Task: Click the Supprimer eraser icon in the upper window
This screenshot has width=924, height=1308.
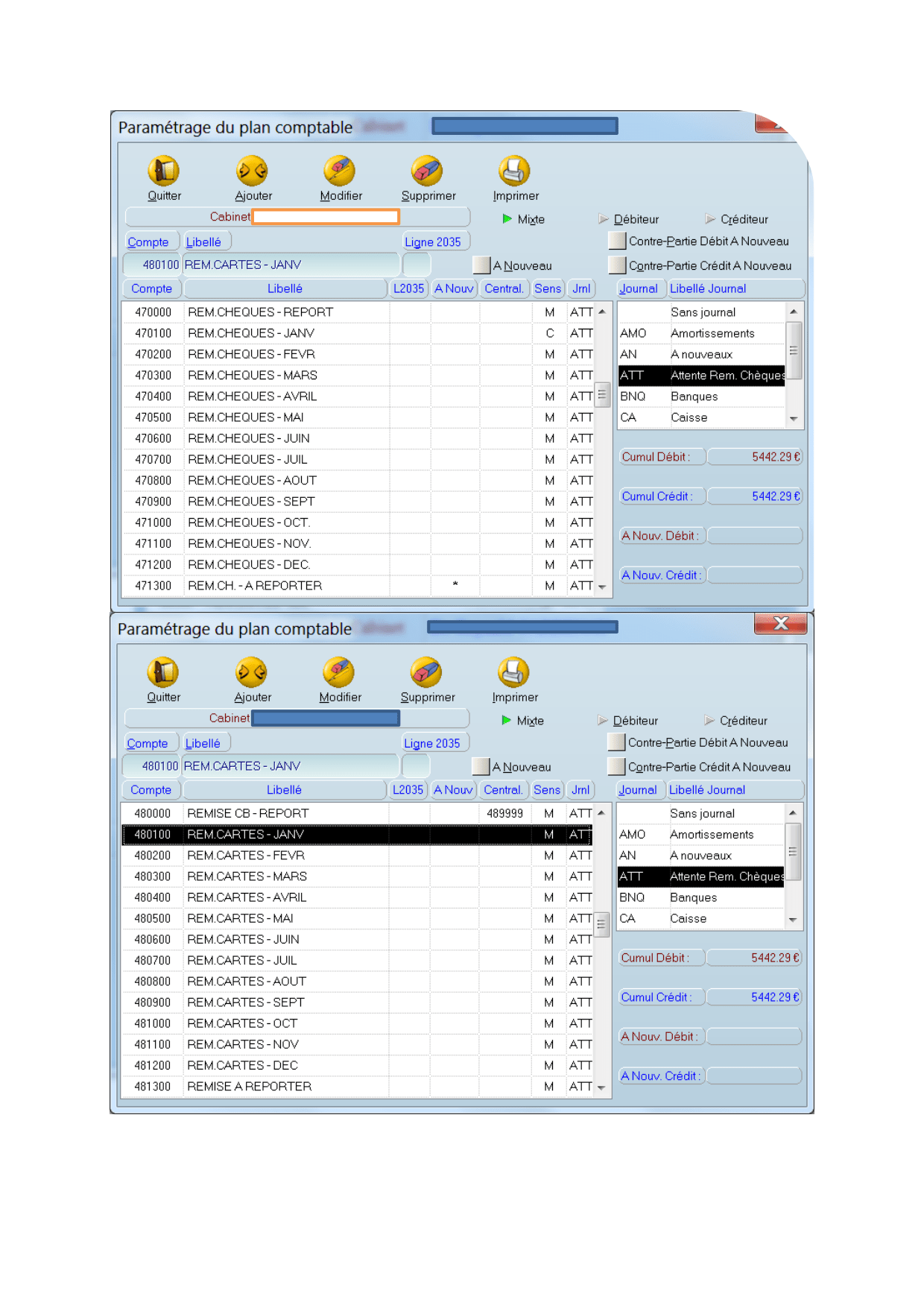Action: [427, 171]
